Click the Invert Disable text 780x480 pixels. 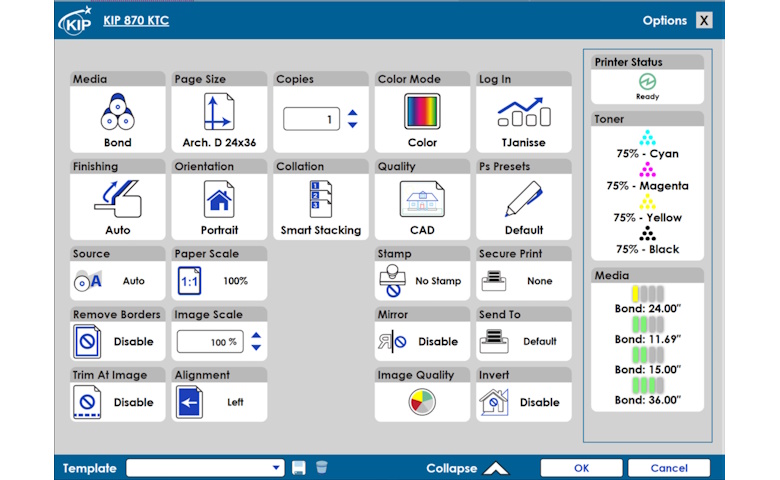[x=540, y=402]
